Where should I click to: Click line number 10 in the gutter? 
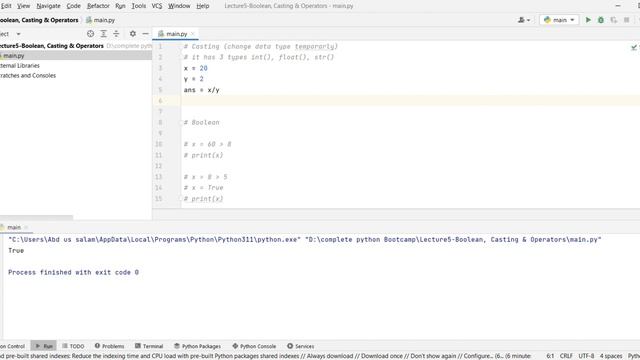point(158,144)
